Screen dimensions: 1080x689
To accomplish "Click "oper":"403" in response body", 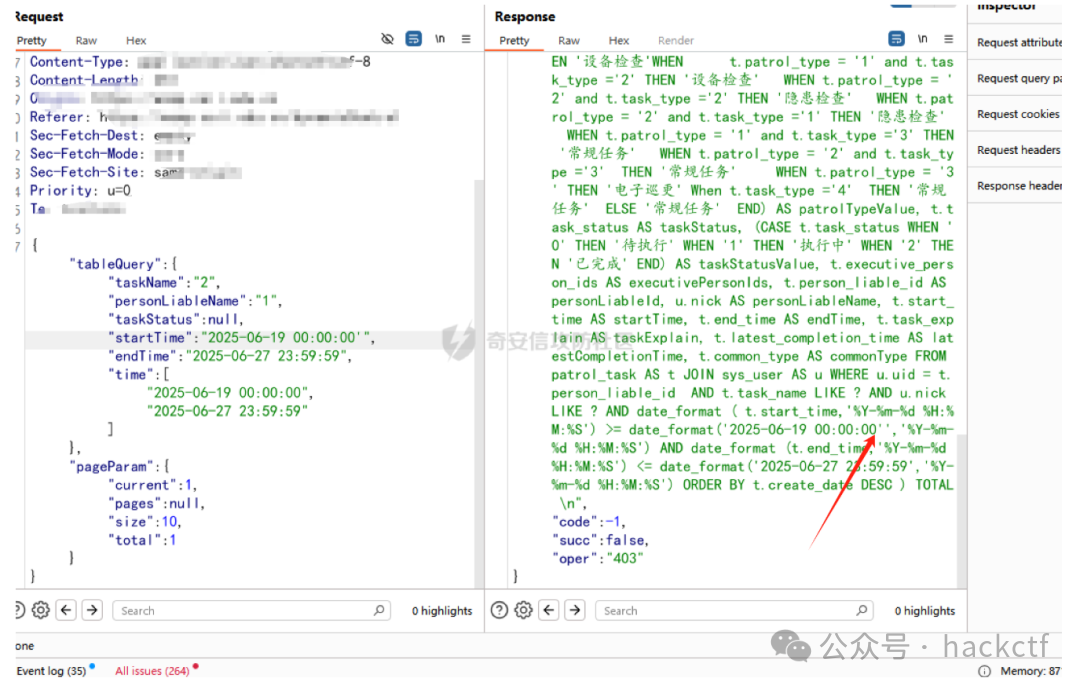I will pos(597,559).
